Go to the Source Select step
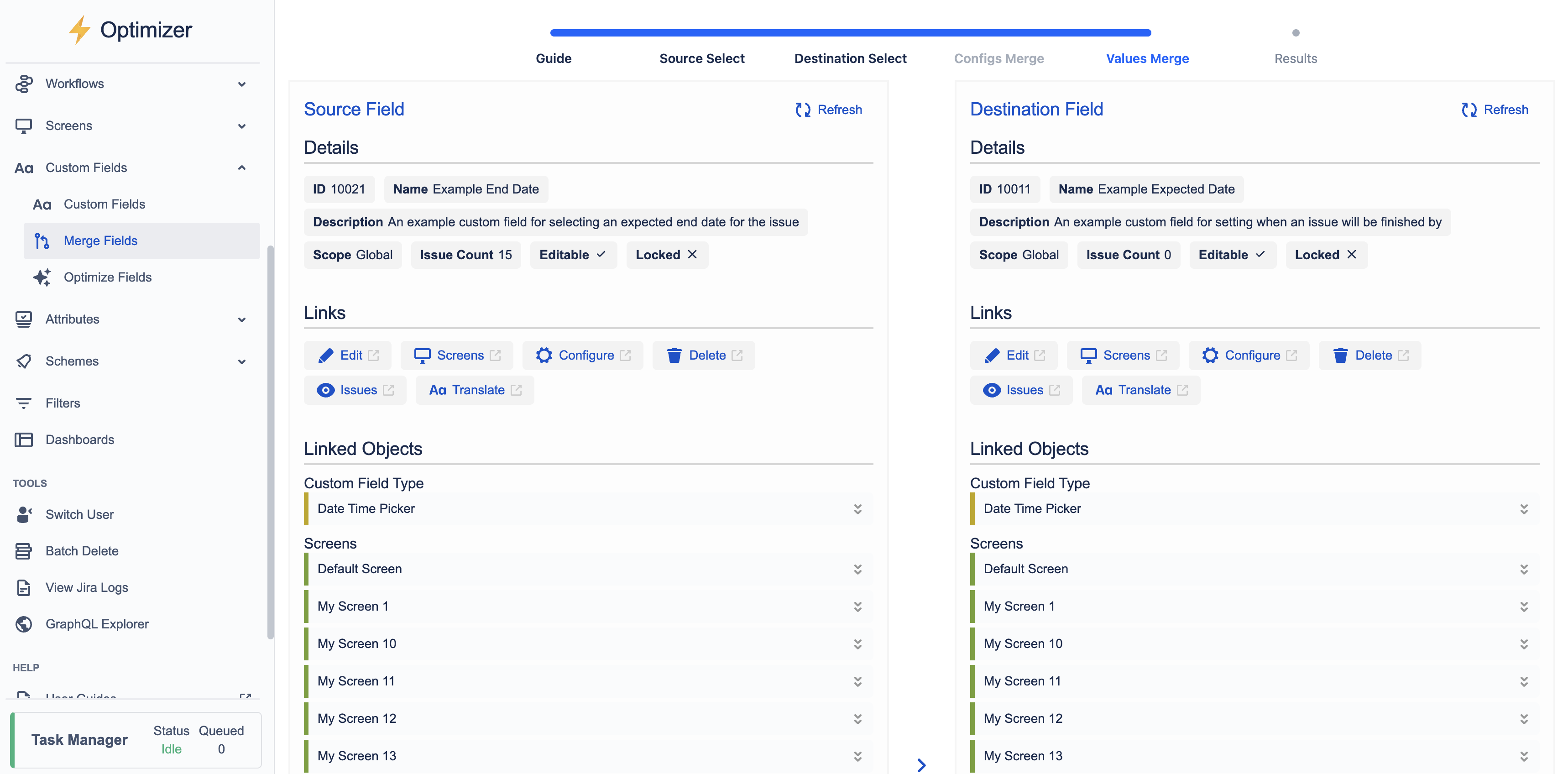This screenshot has height=774, width=1568. [701, 58]
